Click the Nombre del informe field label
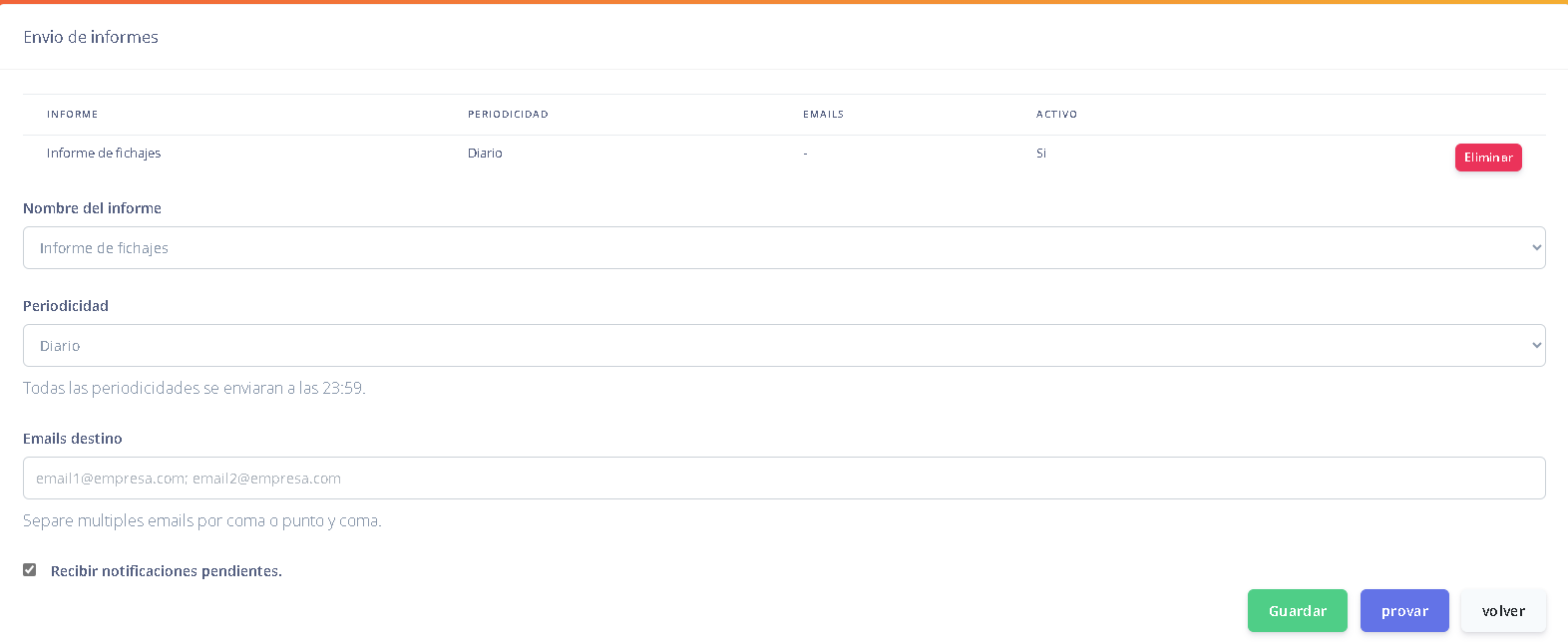Viewport: 1568px width, 644px height. [92, 208]
